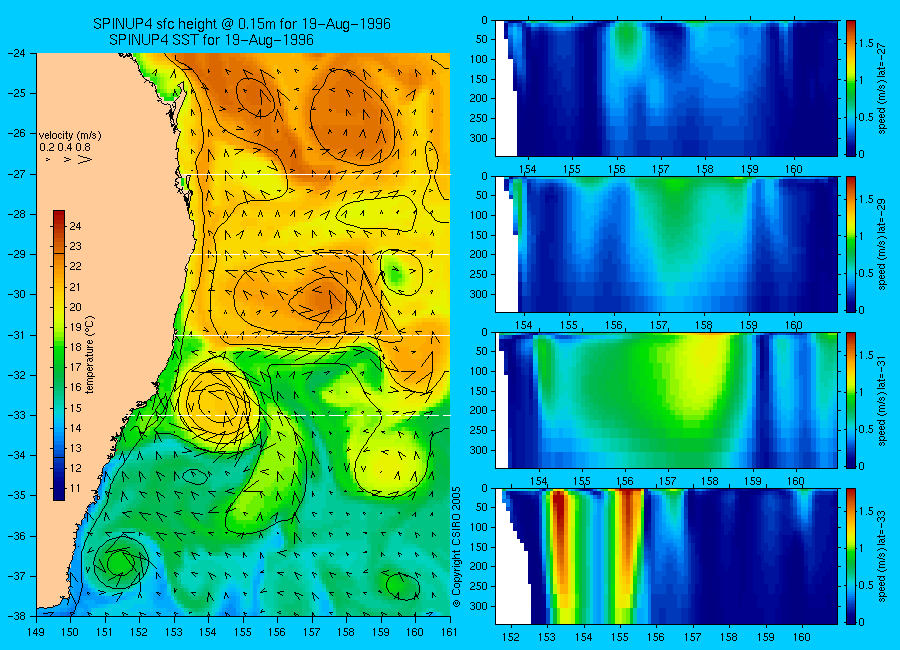
Task: Click the largest 0.8 m/s velocity legend arrow
Action: [85, 159]
